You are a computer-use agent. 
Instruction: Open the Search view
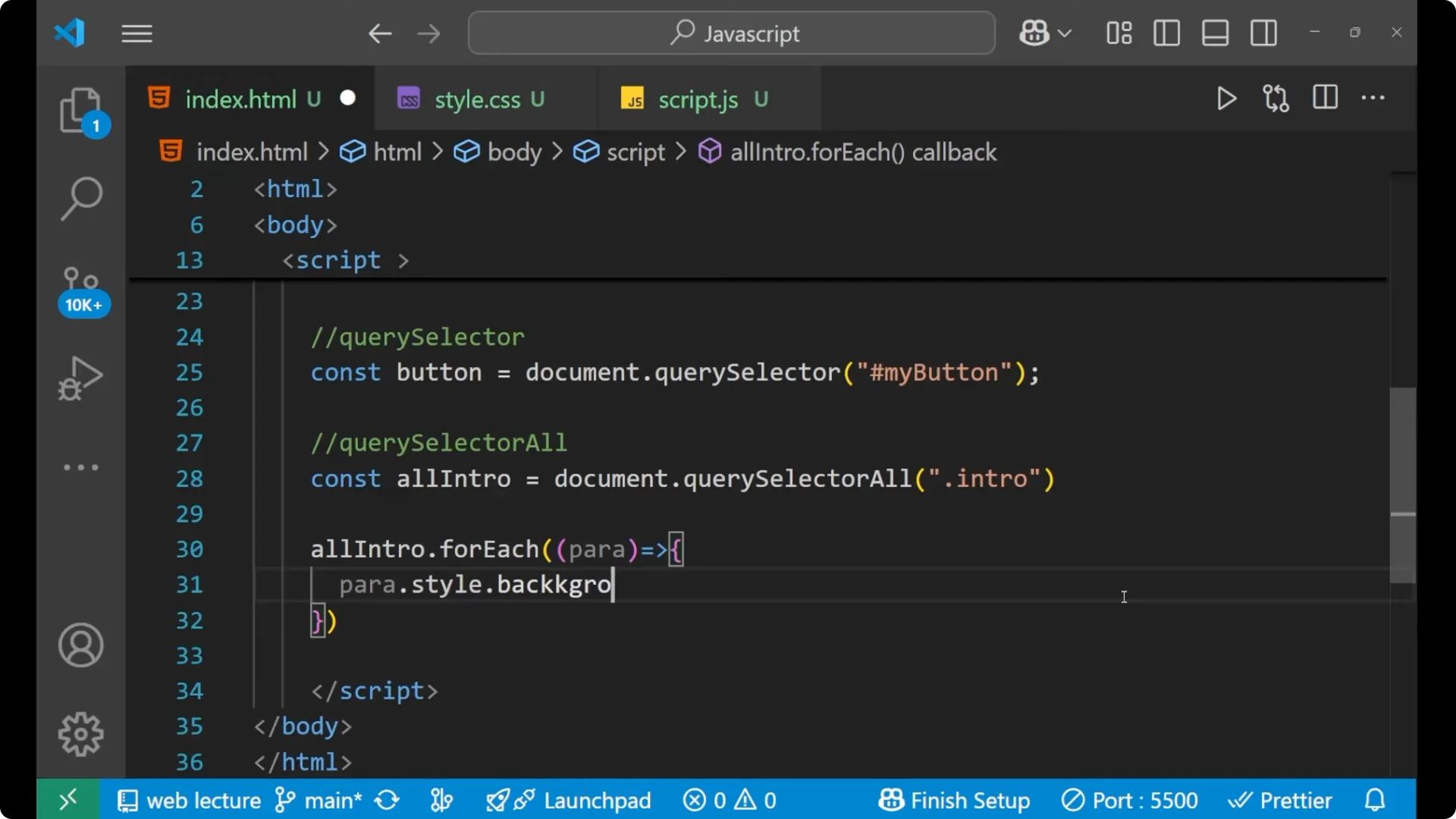81,199
